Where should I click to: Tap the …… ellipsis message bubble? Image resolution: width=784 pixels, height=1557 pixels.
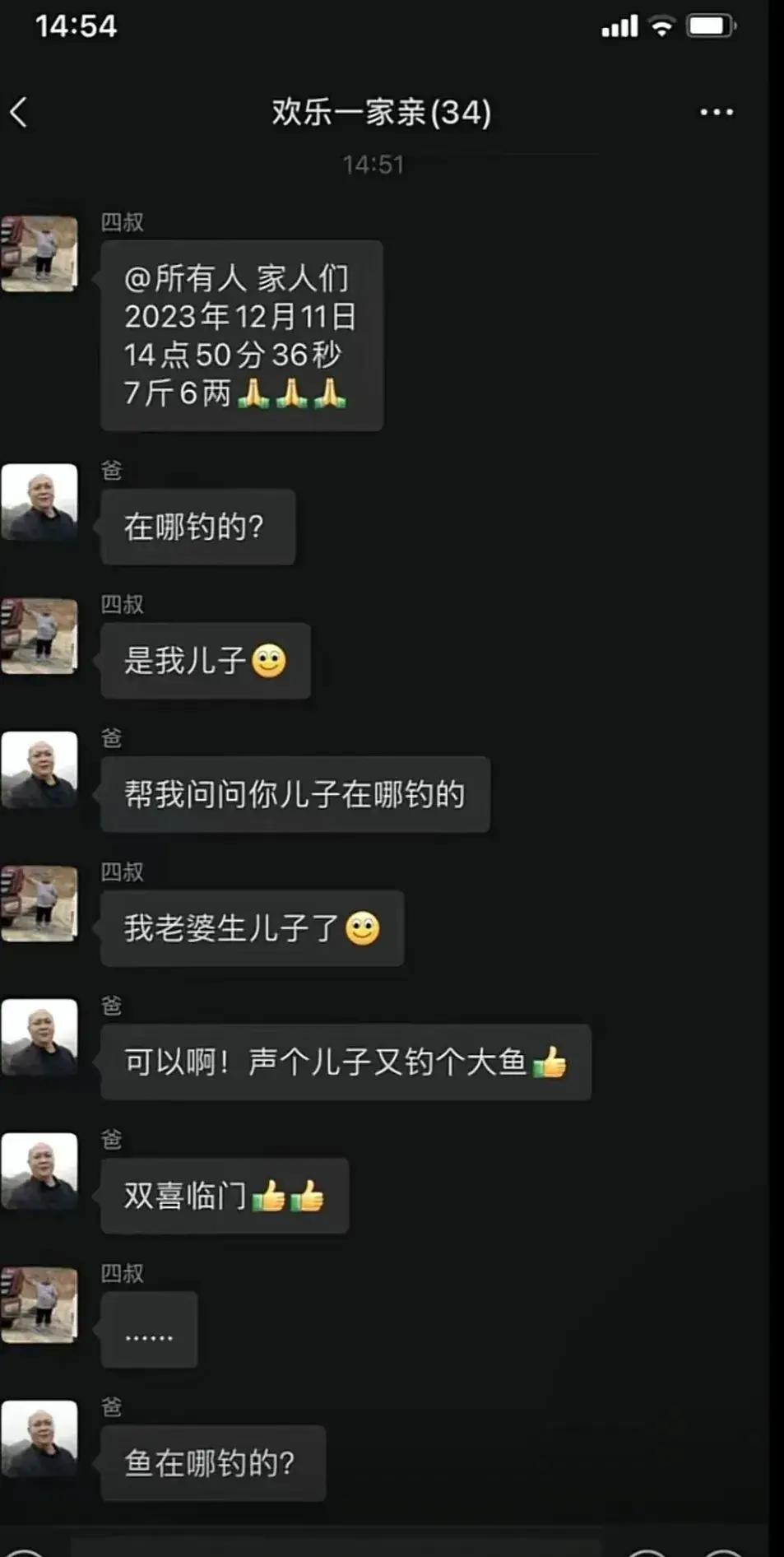click(x=149, y=1330)
